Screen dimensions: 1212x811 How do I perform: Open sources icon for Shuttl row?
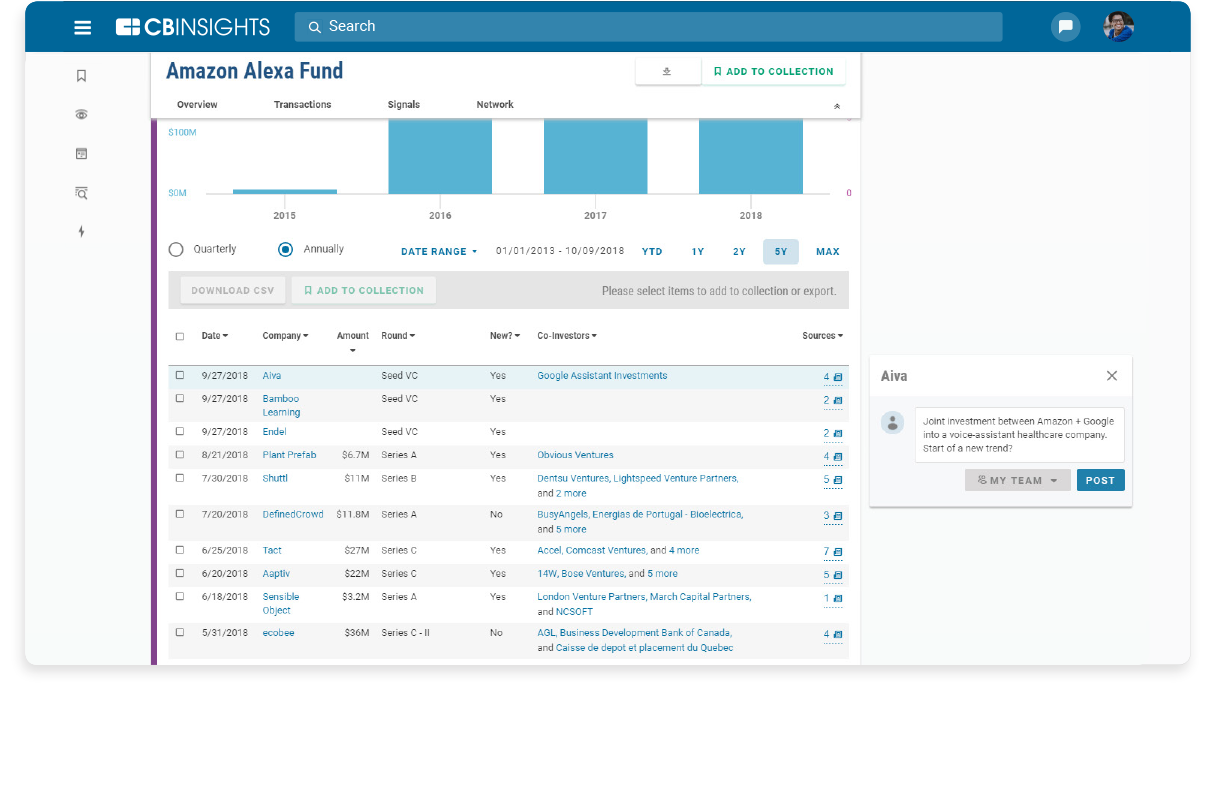coord(838,480)
